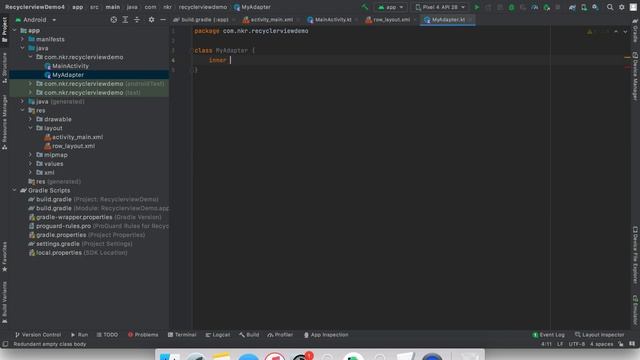Sync project with Gradle files icon
The height and width of the screenshot is (360, 640).
tap(572, 7)
